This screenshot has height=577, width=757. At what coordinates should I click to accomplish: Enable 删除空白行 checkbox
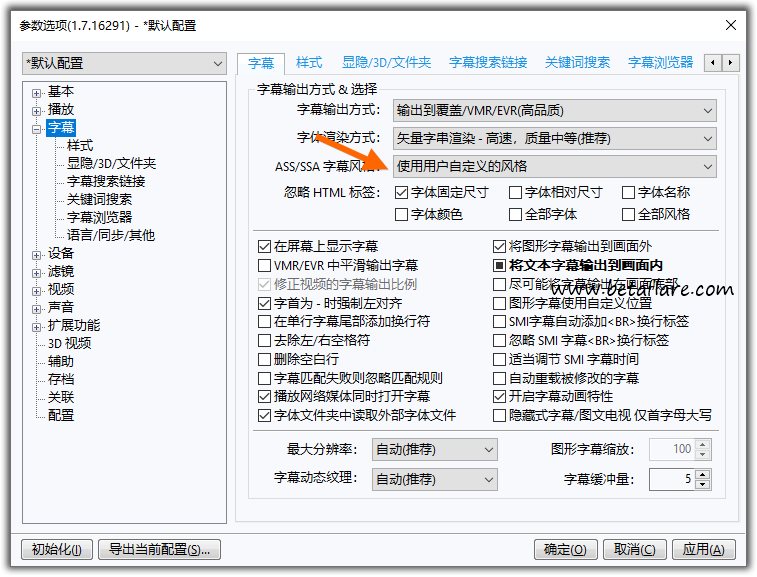(265, 360)
